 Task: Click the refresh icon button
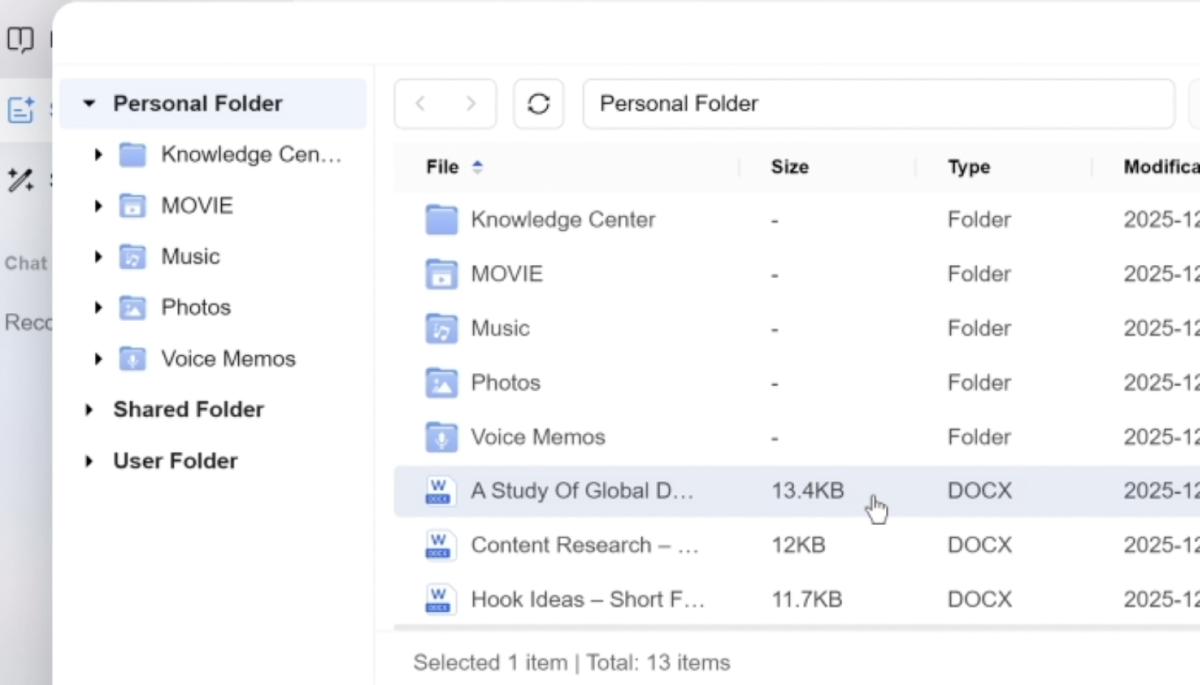[538, 104]
